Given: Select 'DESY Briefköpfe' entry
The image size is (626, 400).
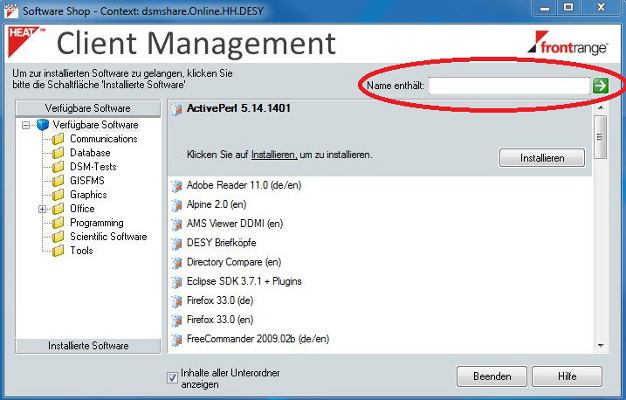Looking at the screenshot, I should [x=221, y=243].
